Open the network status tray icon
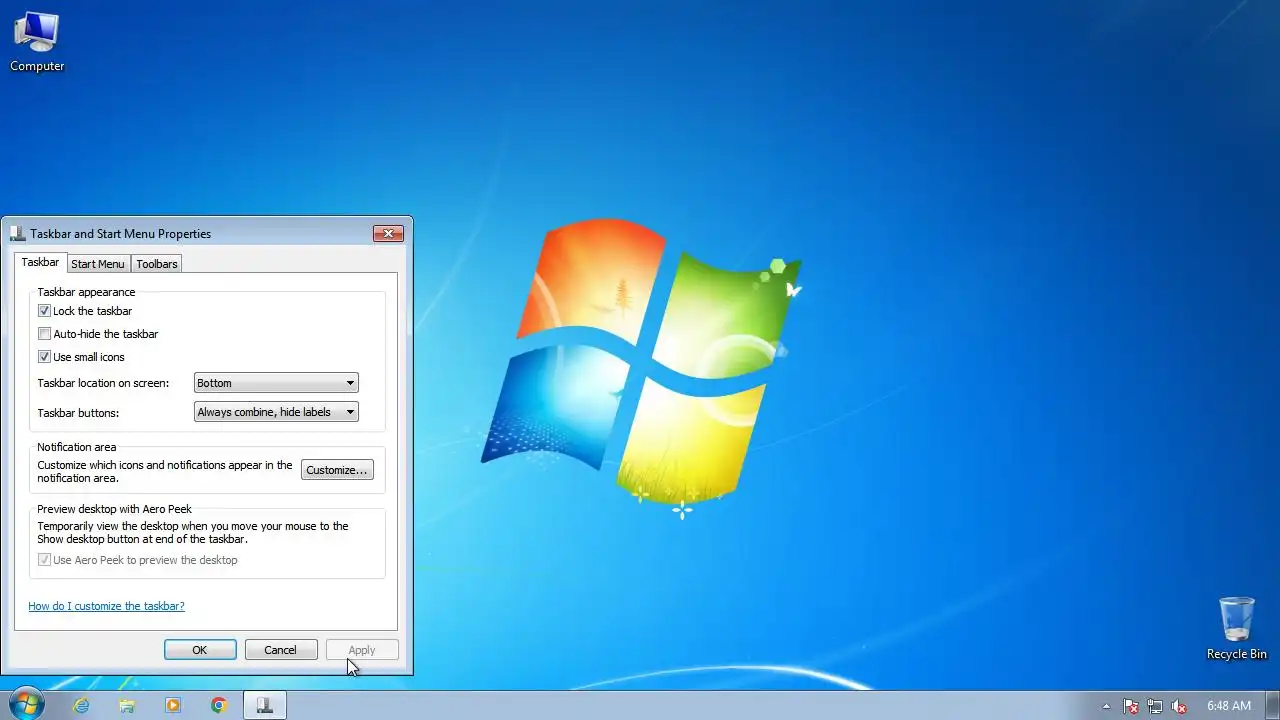Image resolution: width=1280 pixels, height=720 pixels. click(1155, 706)
